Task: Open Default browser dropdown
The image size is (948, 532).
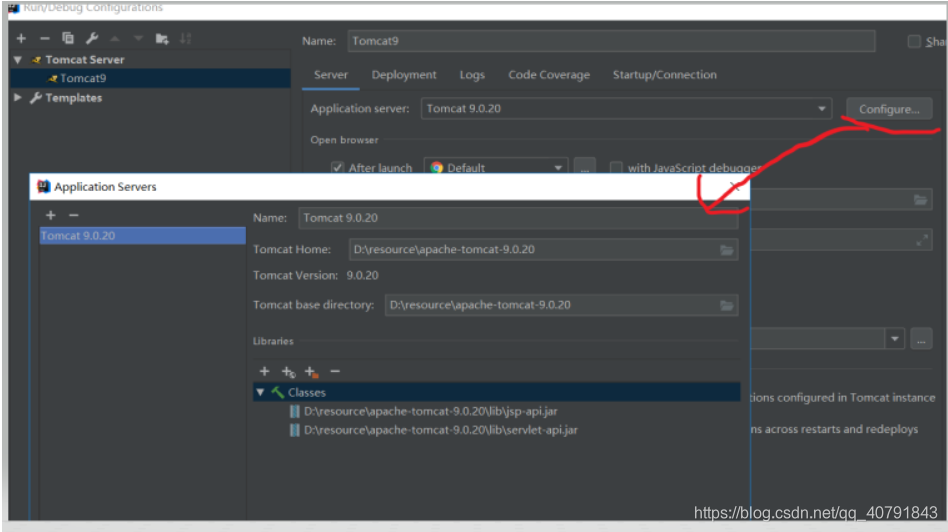Action: 496,167
